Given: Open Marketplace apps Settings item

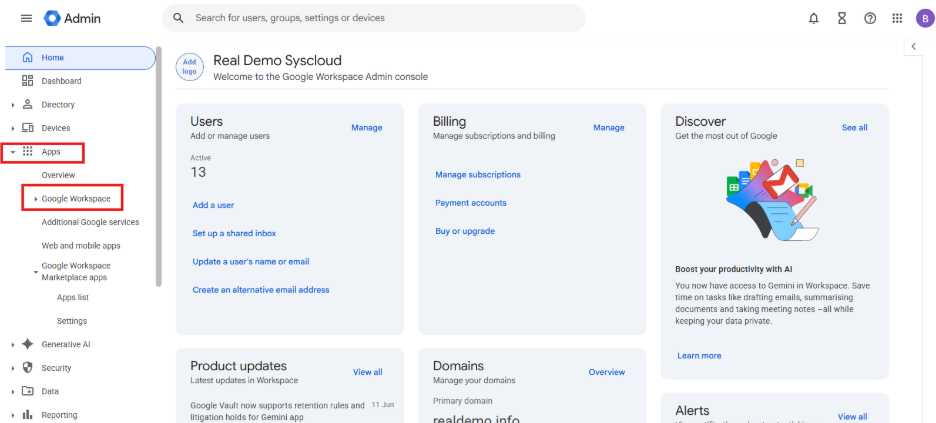Looking at the screenshot, I should [x=72, y=321].
